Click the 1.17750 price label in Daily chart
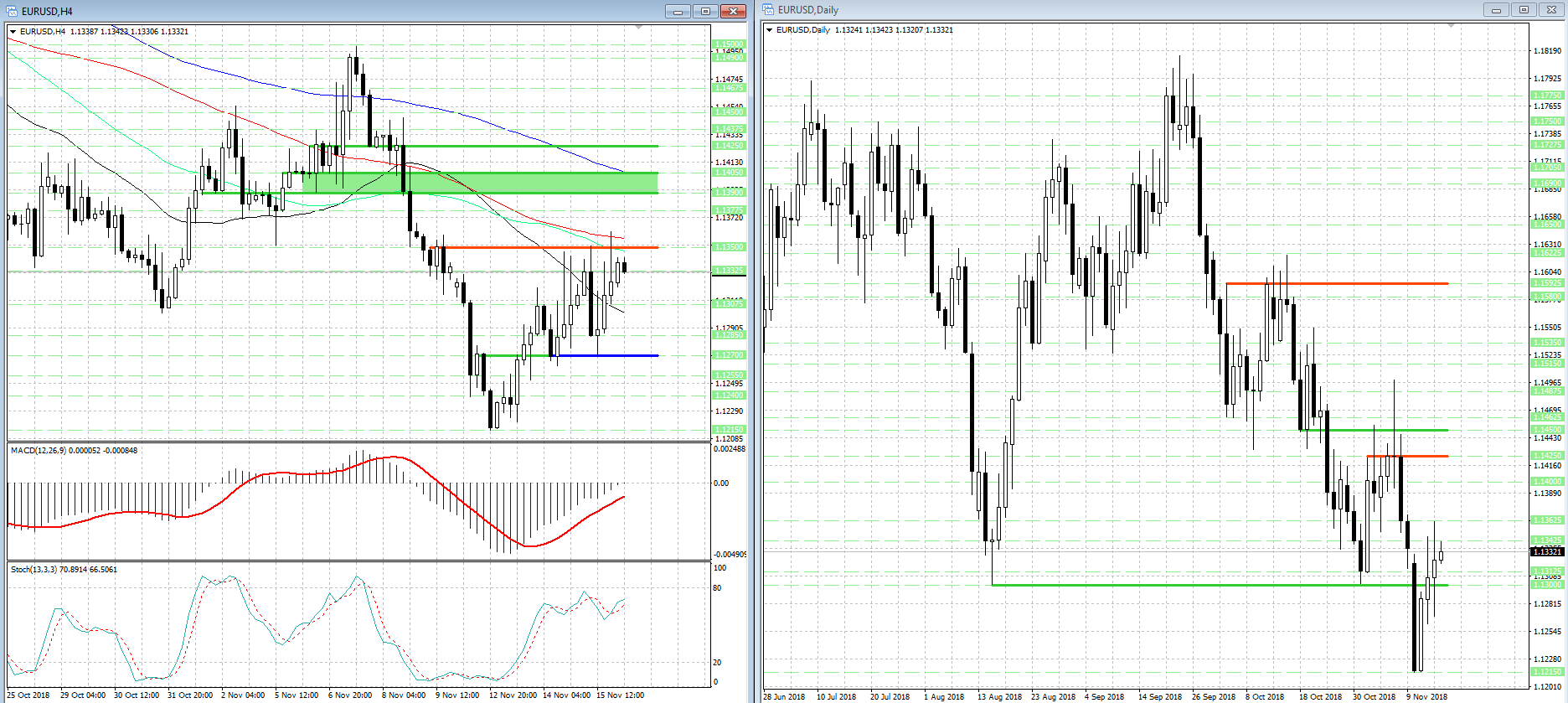 [1546, 96]
